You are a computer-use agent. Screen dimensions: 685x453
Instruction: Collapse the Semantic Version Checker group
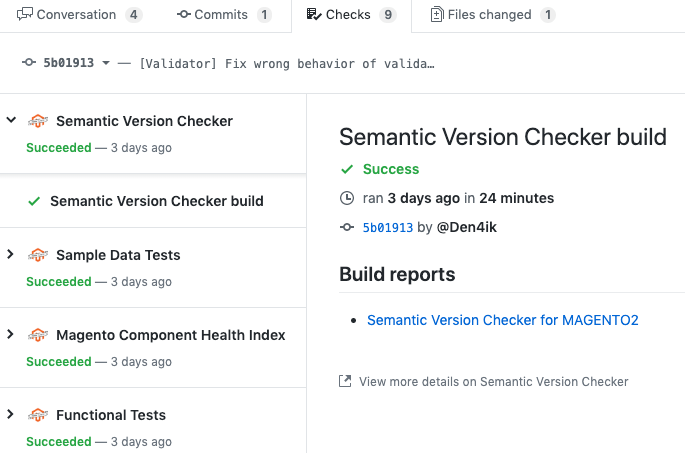tap(11, 120)
